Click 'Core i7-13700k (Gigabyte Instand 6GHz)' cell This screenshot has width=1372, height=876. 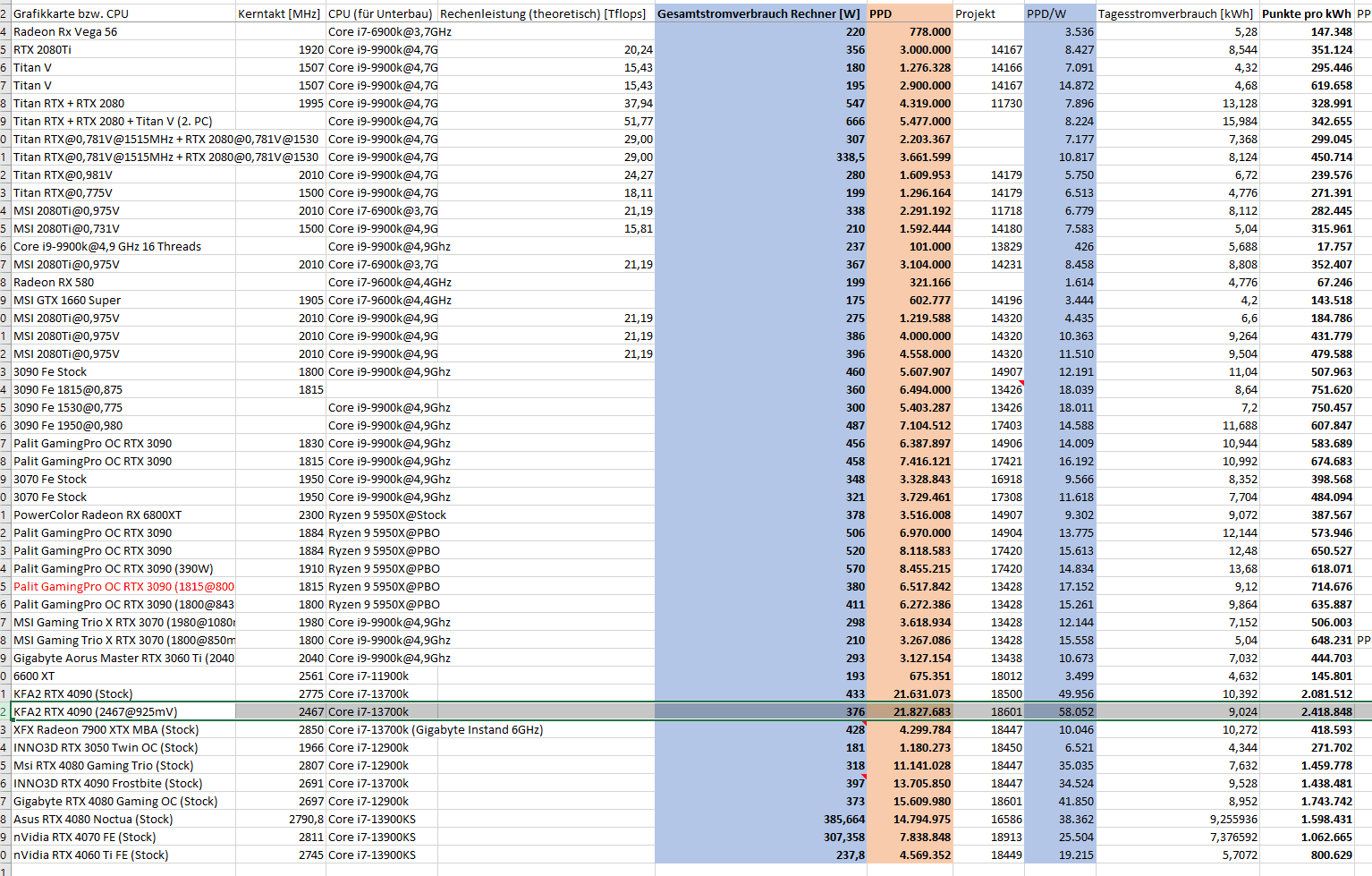[x=436, y=729]
